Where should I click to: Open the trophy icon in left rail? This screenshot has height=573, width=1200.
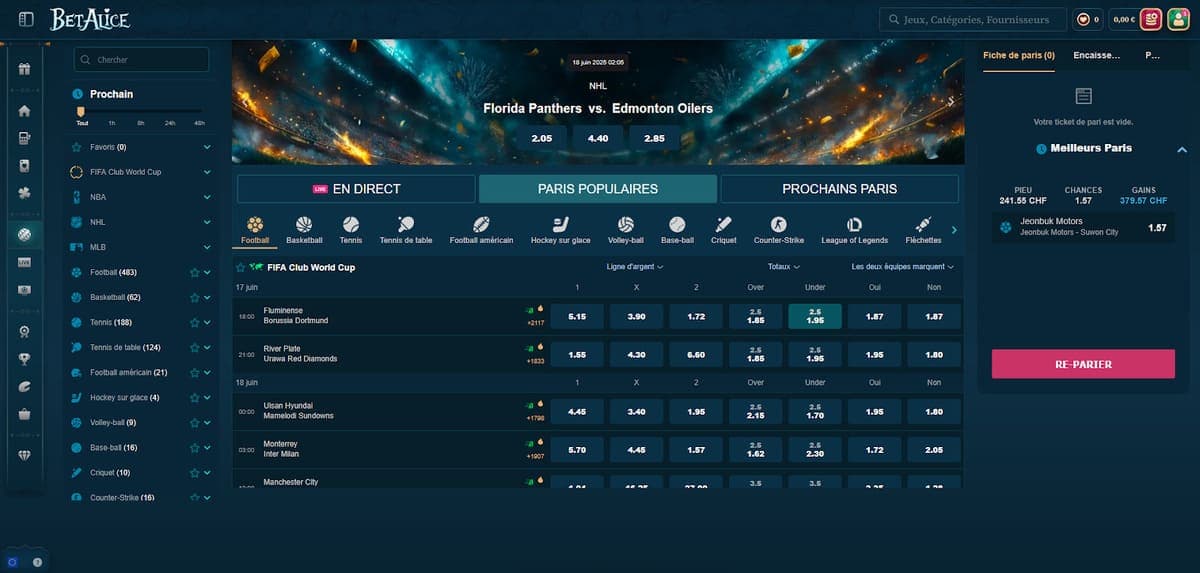pos(25,359)
